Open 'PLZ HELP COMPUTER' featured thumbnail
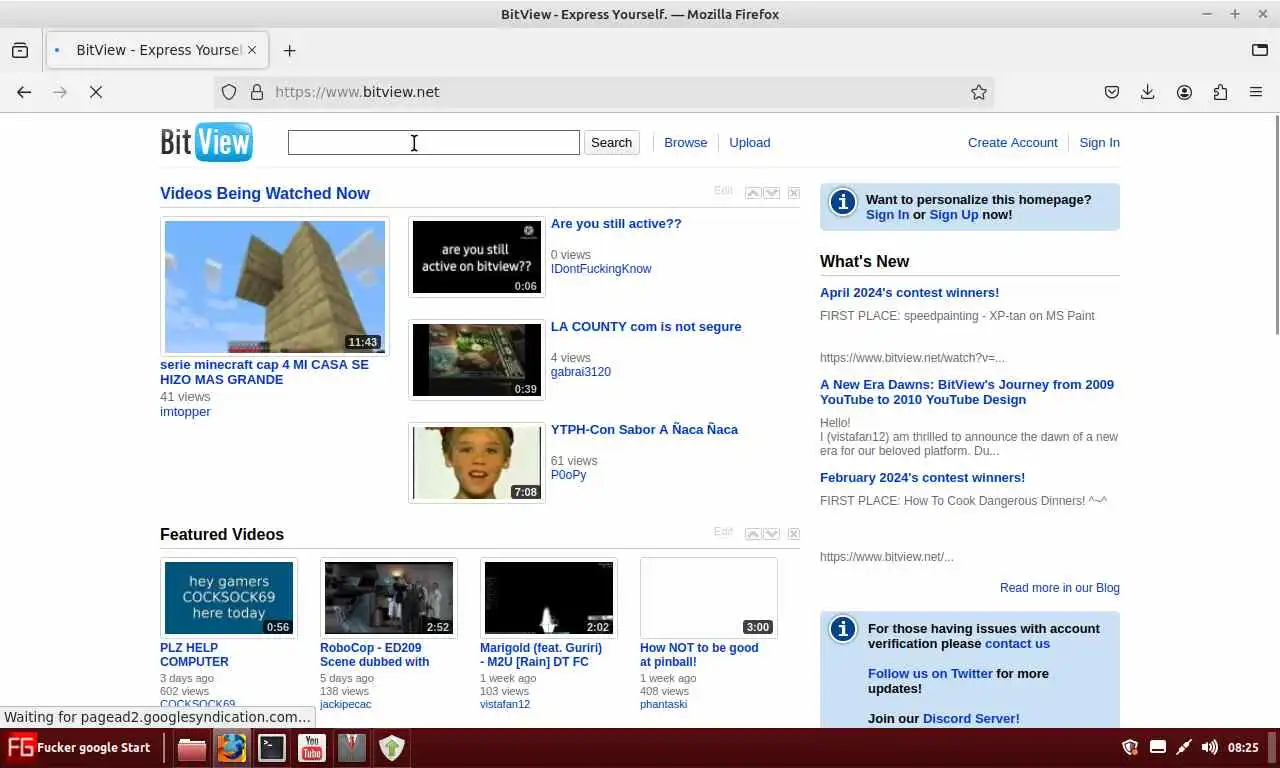Screen dimensions: 1280x768 tap(229, 598)
